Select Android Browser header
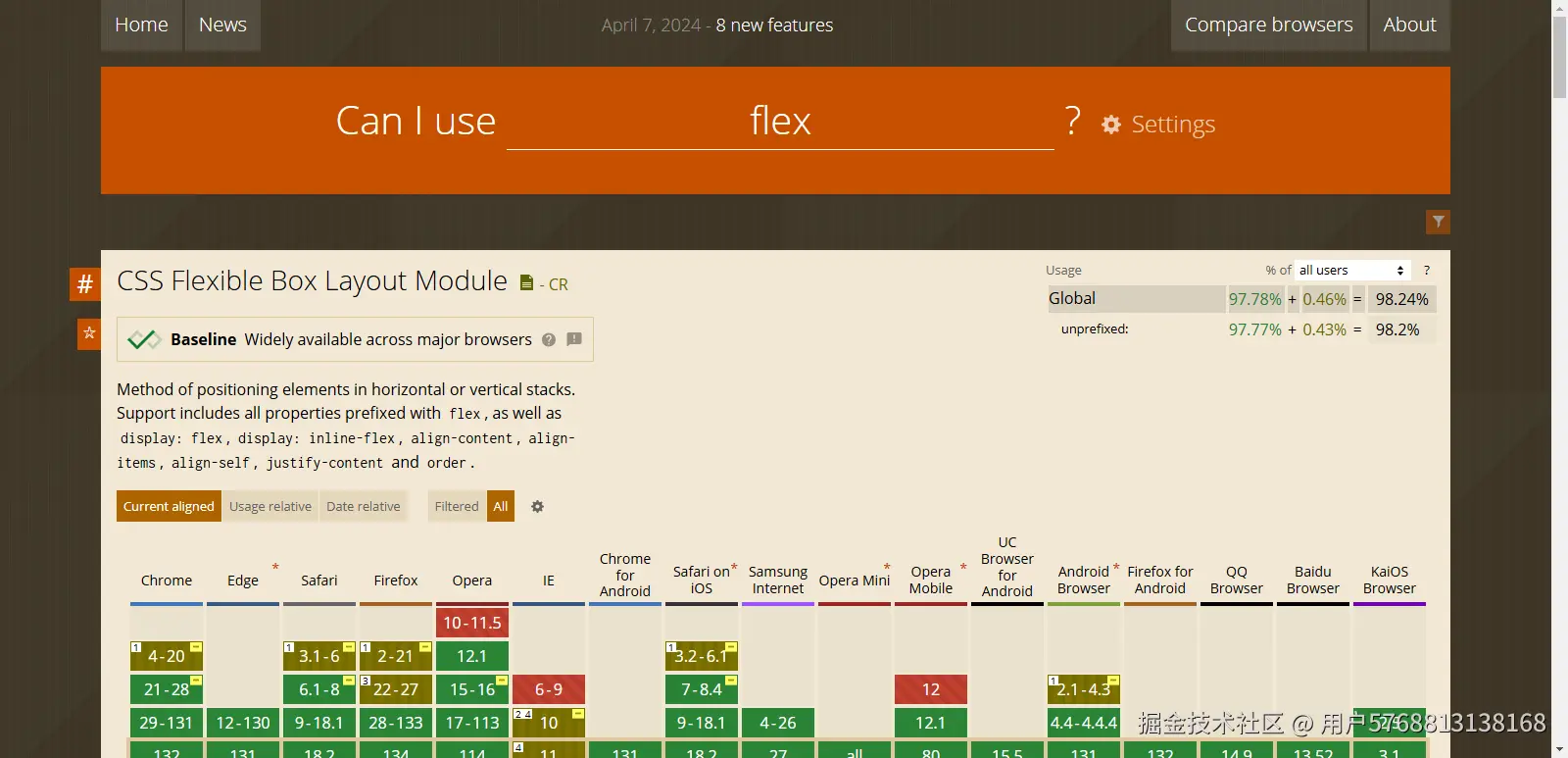 (1084, 580)
